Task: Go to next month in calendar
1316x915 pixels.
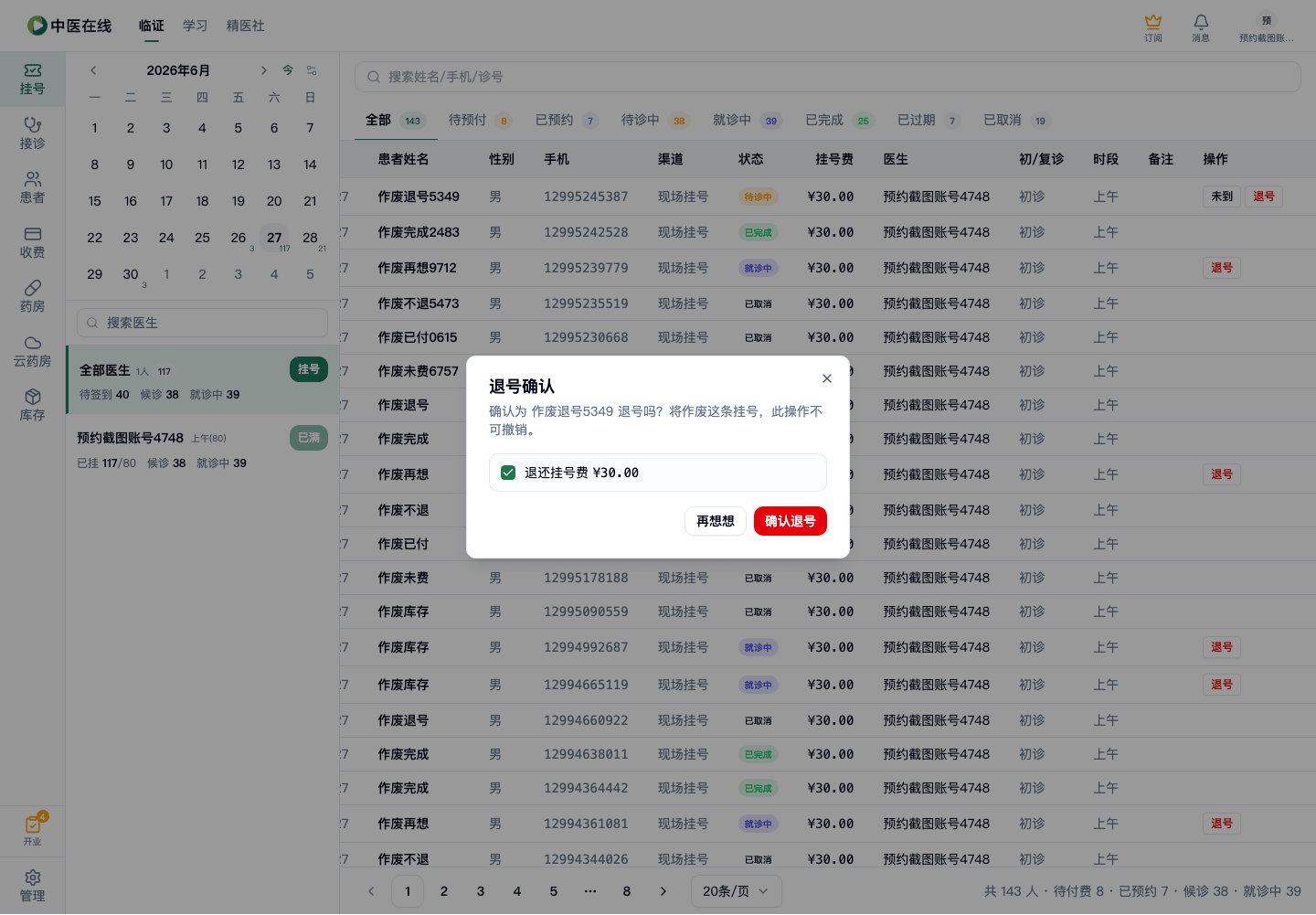Action: [263, 70]
